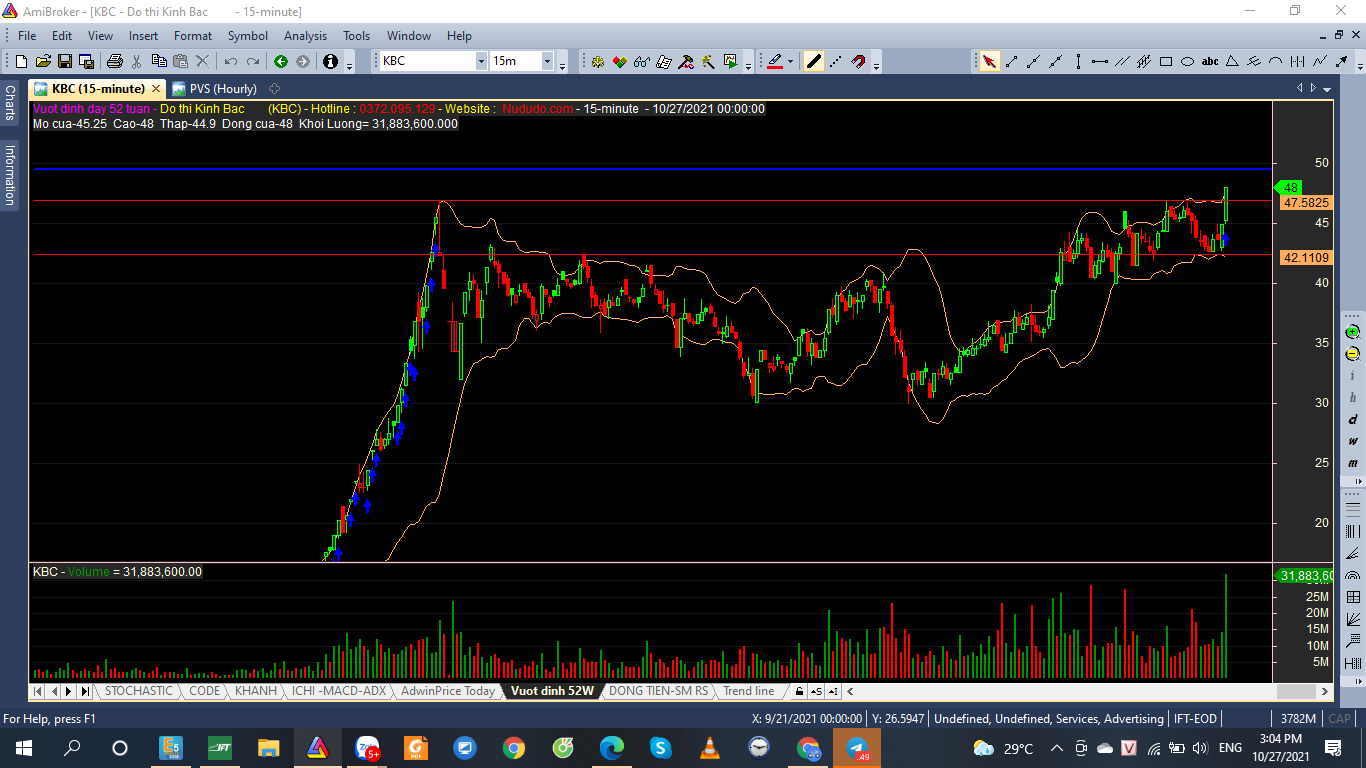Viewport: 1366px width, 768px height.
Task: Expand the 15m interval dropdown
Action: (x=547, y=61)
